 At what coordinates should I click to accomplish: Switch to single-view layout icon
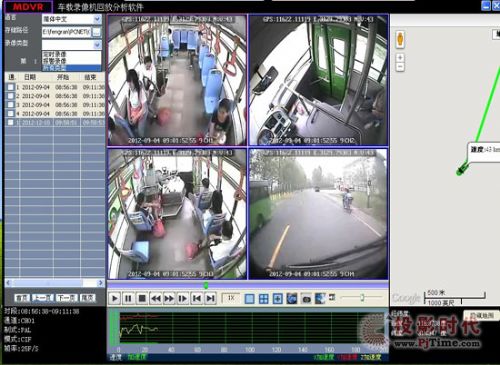(x=249, y=299)
